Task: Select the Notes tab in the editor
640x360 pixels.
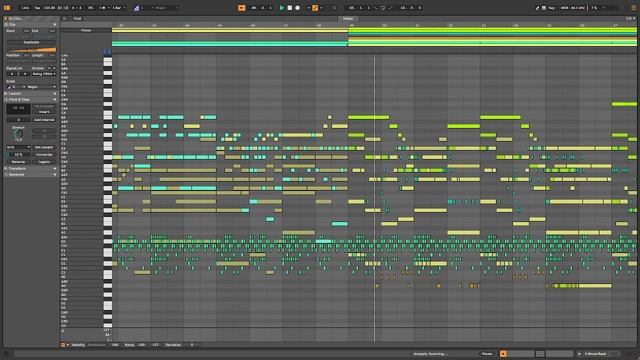Action: (x=348, y=18)
